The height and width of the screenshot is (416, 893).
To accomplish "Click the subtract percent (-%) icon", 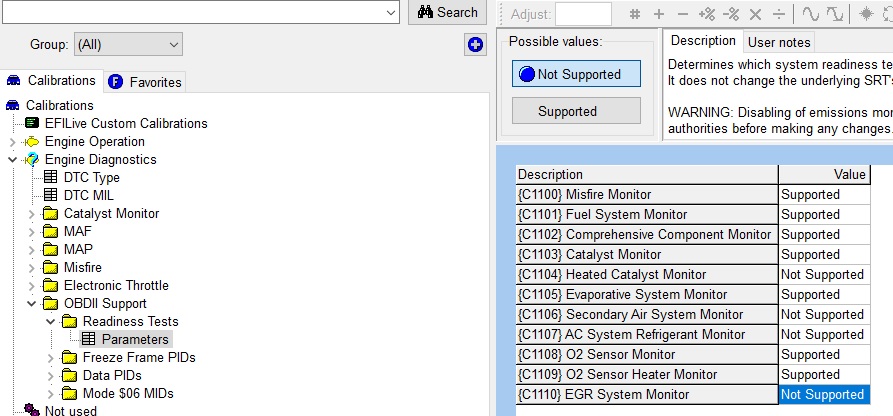I will coord(731,14).
